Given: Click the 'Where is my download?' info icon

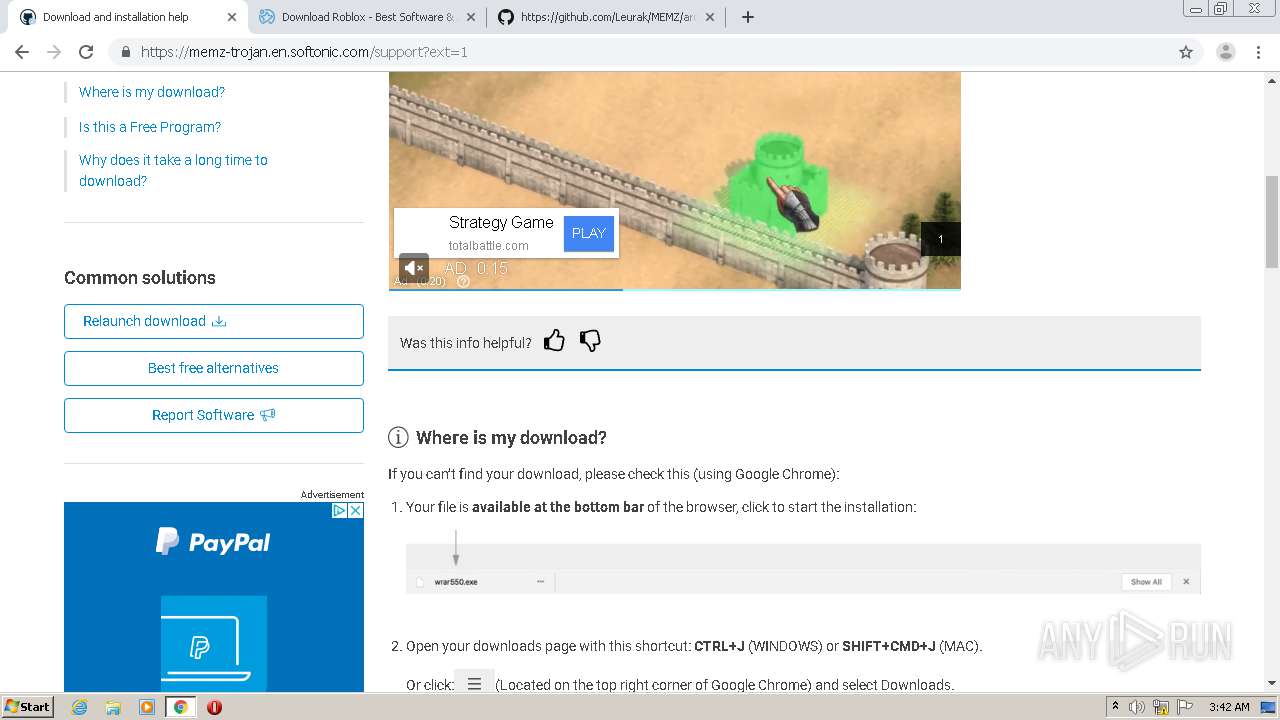Looking at the screenshot, I should click(398, 437).
